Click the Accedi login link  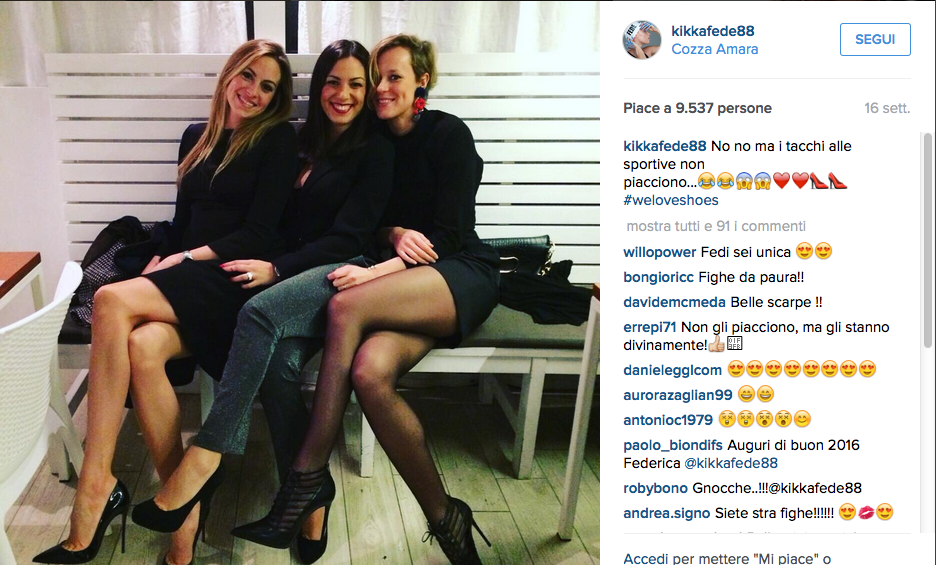tap(645, 559)
